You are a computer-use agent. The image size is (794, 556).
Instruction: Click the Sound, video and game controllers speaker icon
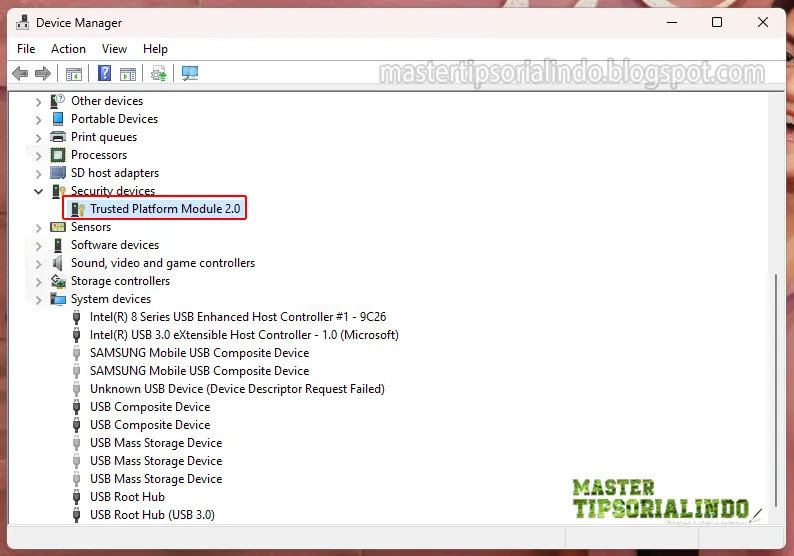click(58, 263)
